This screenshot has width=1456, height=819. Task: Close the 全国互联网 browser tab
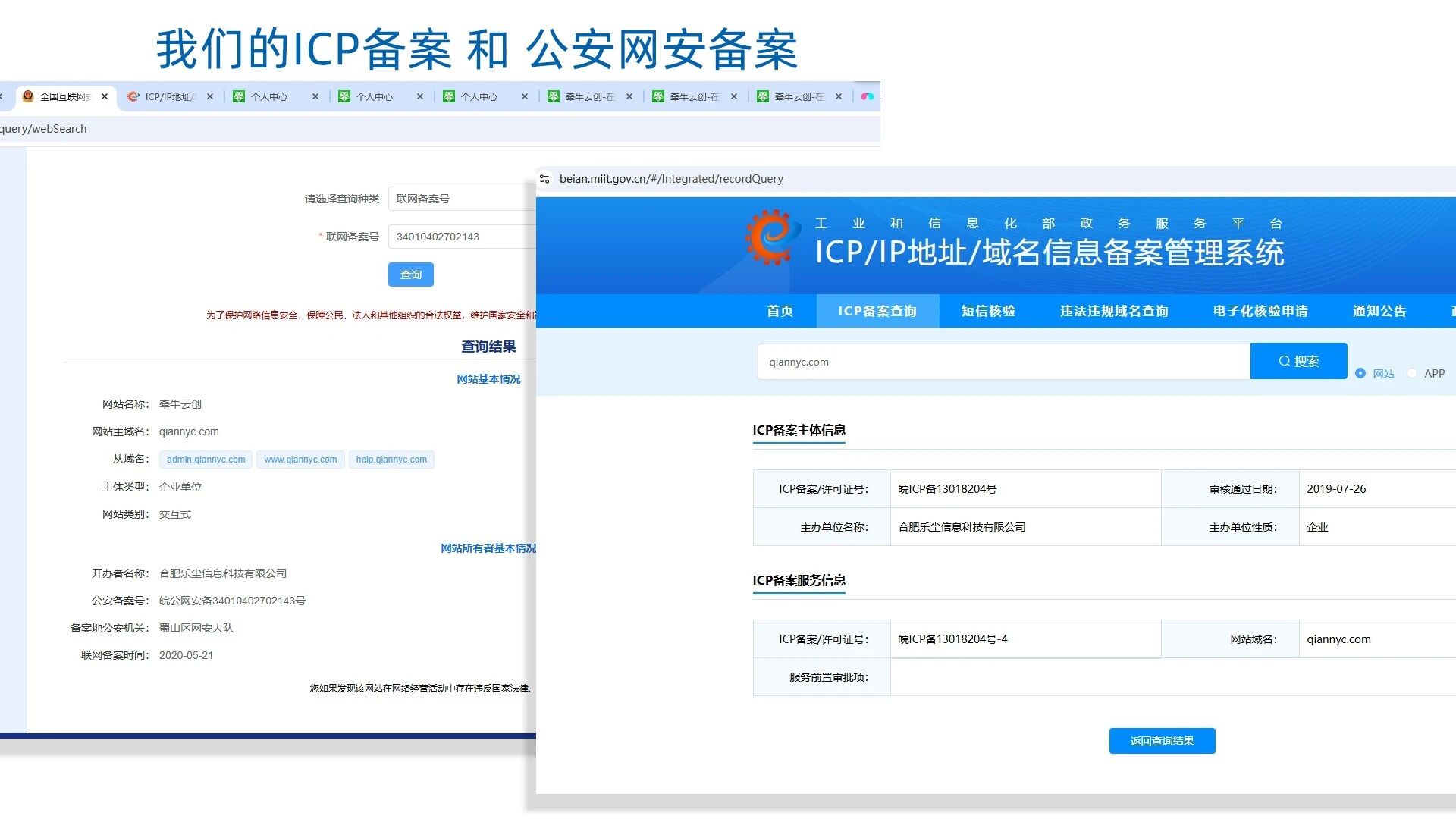coord(105,96)
